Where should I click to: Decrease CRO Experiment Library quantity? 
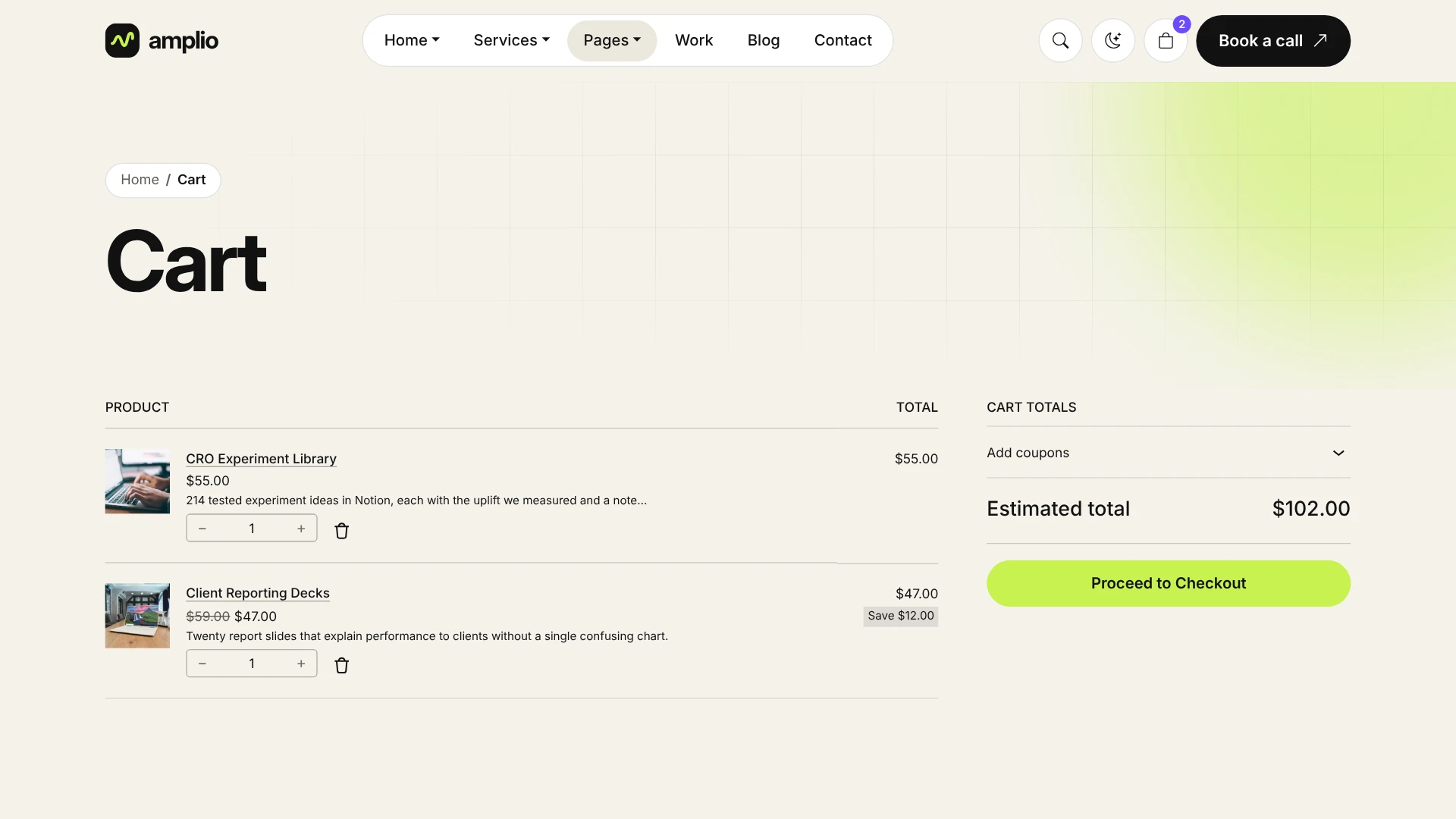pos(202,529)
